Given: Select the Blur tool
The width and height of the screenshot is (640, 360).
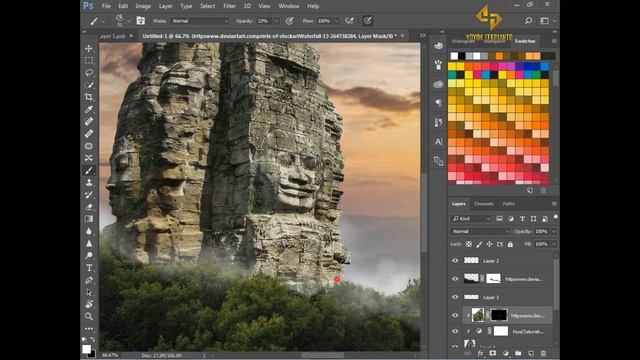Looking at the screenshot, I should click(x=89, y=231).
